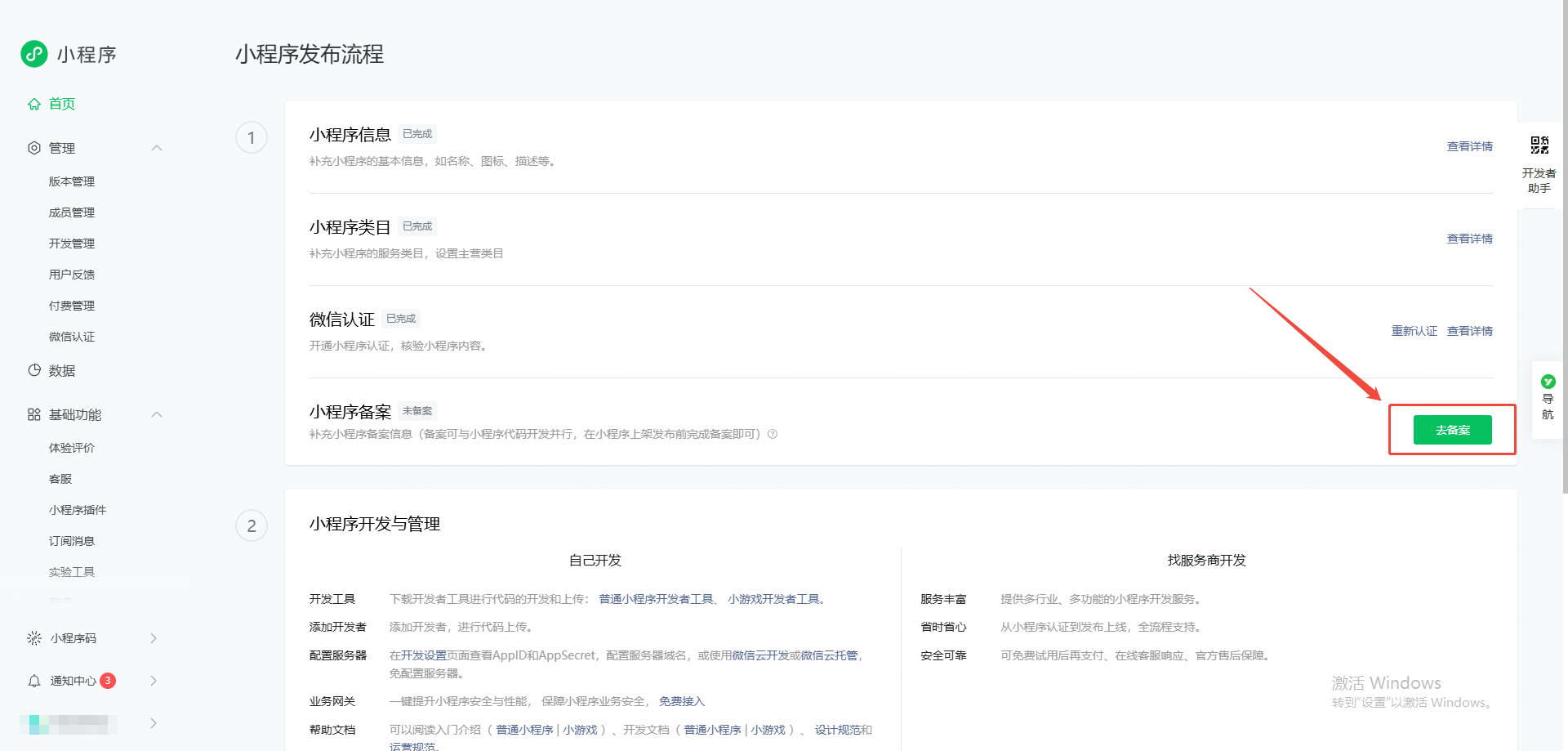Collapse the 管理 menu section
The width and height of the screenshot is (1568, 751).
pyautogui.click(x=157, y=148)
